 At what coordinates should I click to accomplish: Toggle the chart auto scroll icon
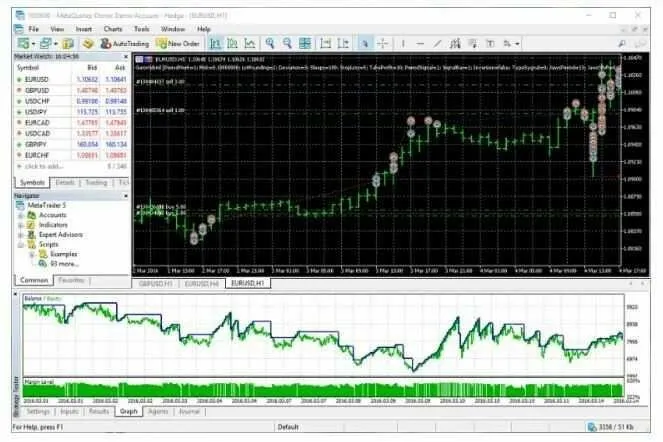click(326, 43)
